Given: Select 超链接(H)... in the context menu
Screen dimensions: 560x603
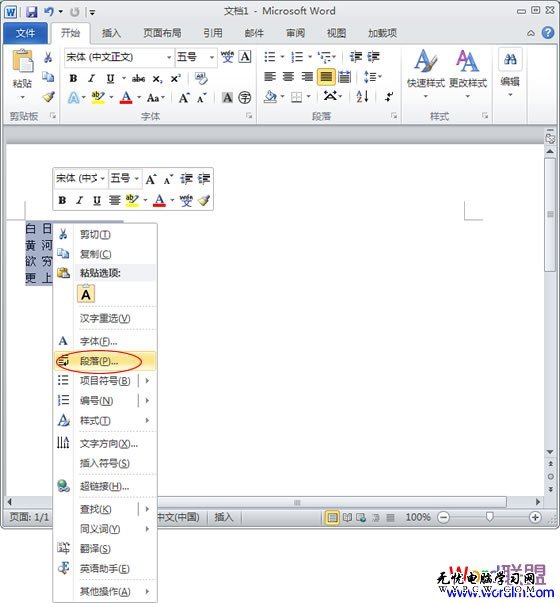Looking at the screenshot, I should pyautogui.click(x=105, y=486).
